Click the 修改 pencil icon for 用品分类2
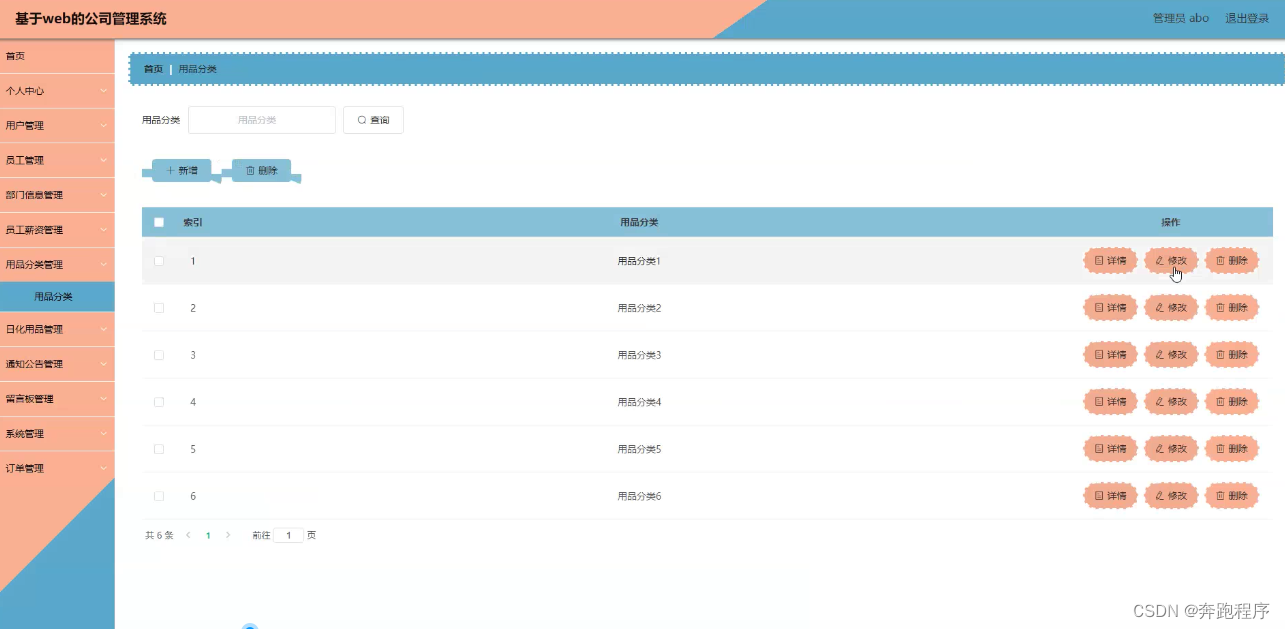 (x=1158, y=307)
